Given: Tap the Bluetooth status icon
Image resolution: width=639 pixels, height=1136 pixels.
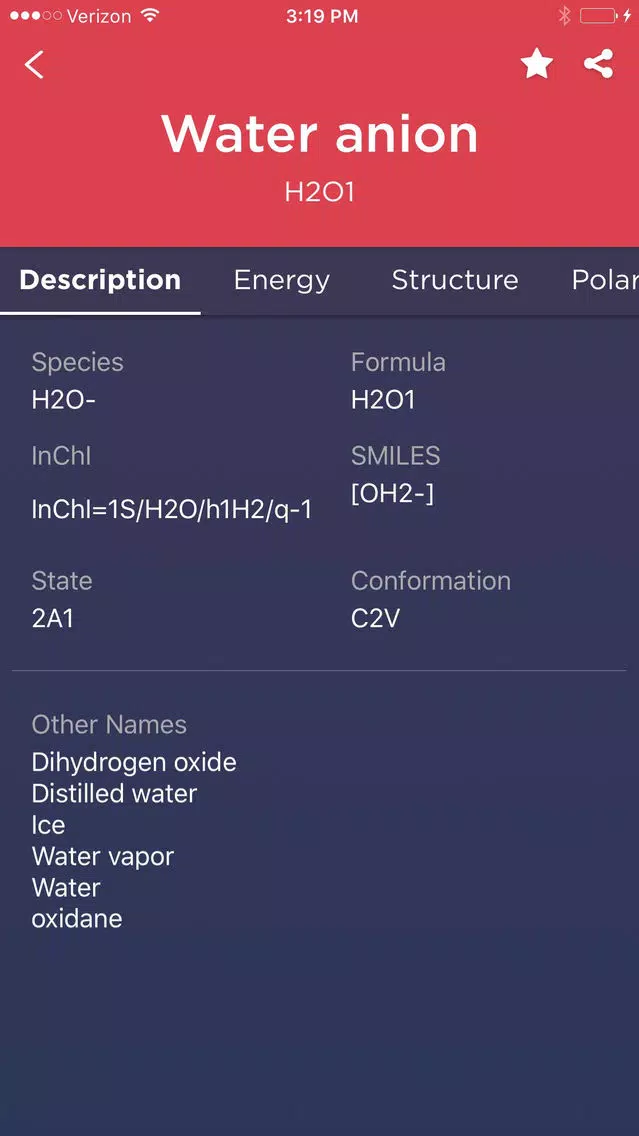Looking at the screenshot, I should [564, 16].
